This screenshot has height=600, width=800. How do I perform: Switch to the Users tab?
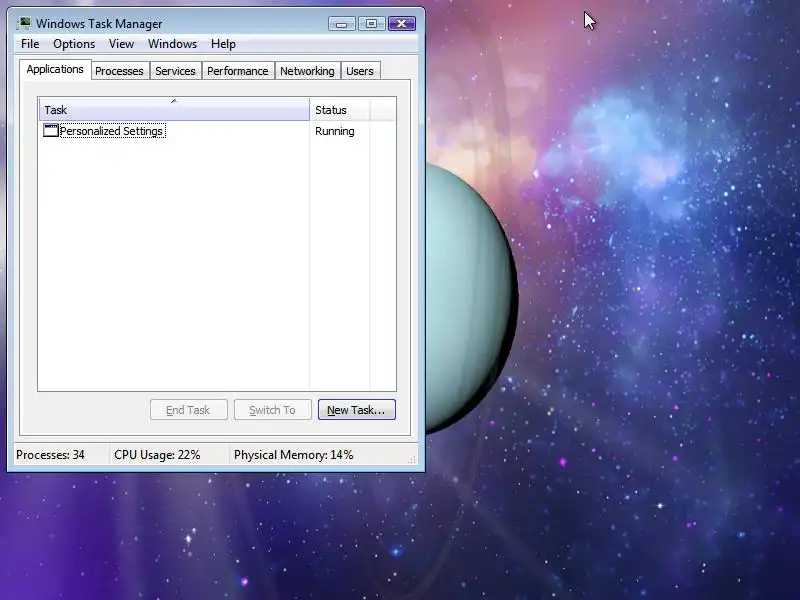point(360,71)
